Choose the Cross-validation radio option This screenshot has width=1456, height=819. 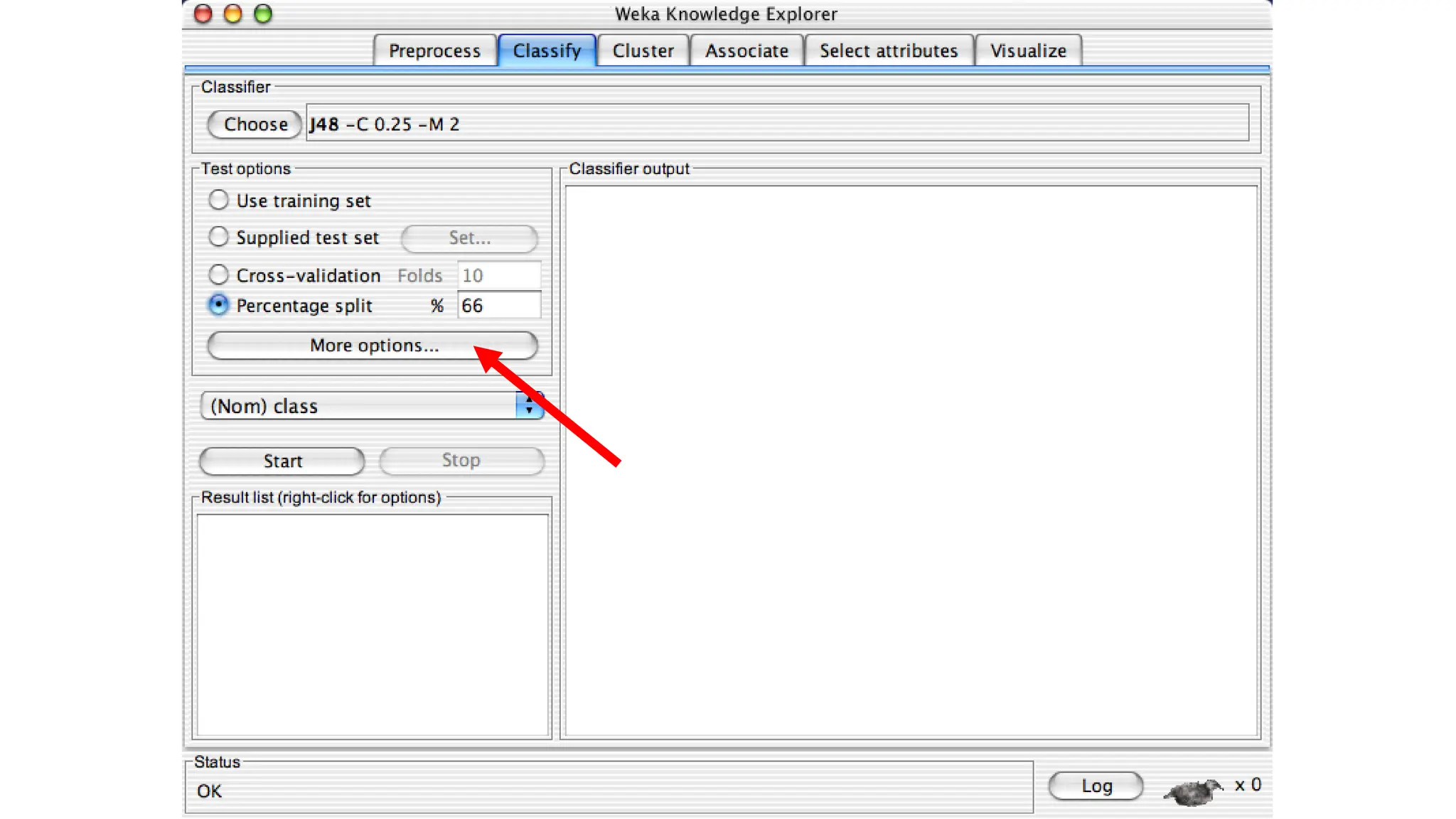[219, 274]
